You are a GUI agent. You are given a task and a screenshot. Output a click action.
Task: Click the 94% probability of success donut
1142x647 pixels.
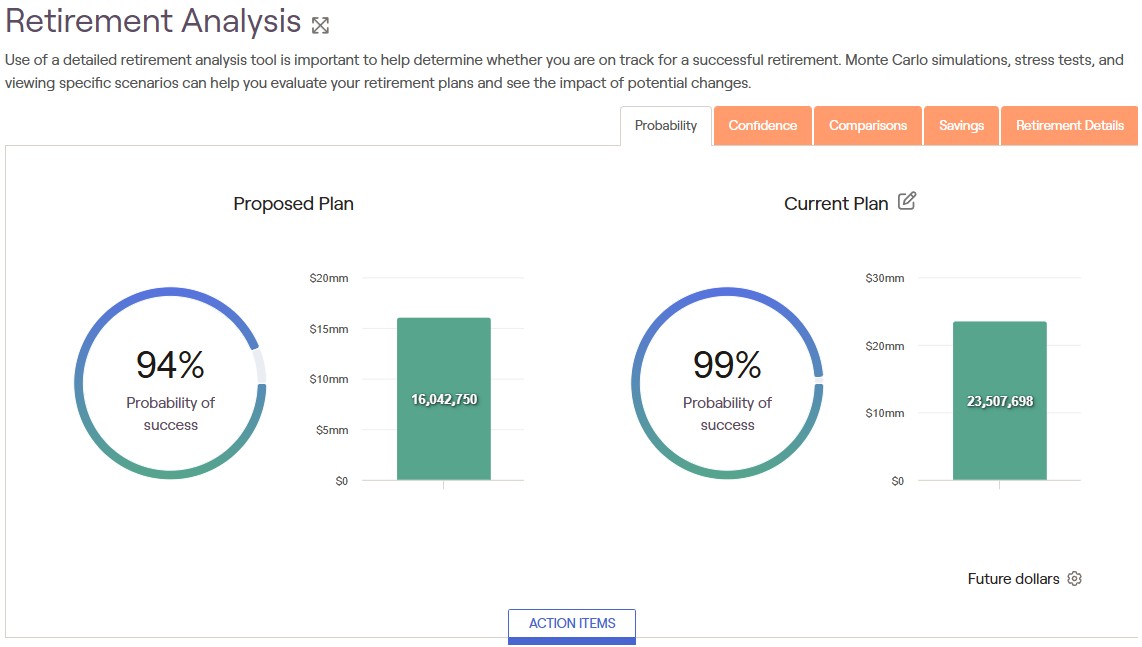pos(170,383)
